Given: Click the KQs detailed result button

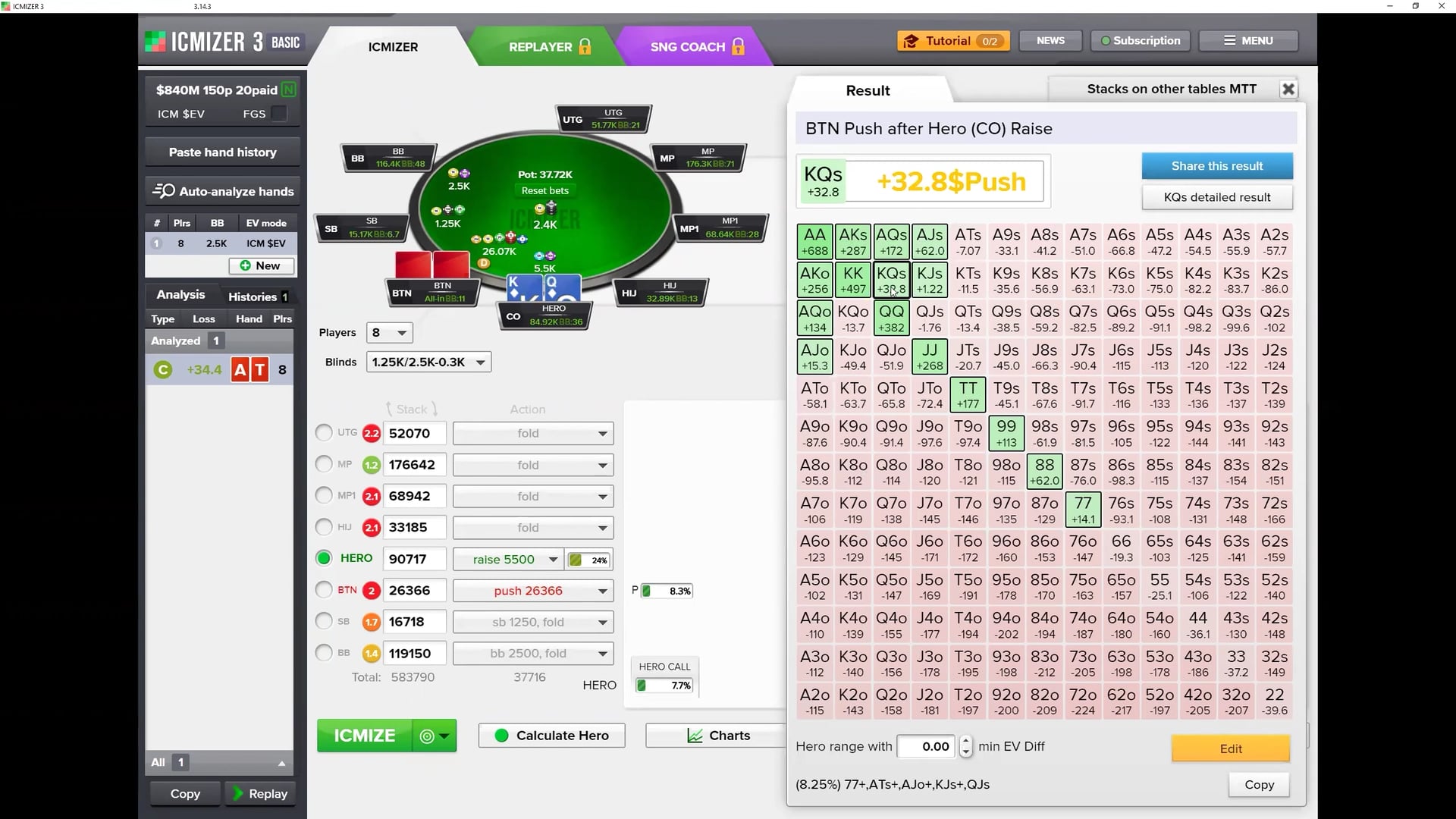Looking at the screenshot, I should coord(1216,197).
